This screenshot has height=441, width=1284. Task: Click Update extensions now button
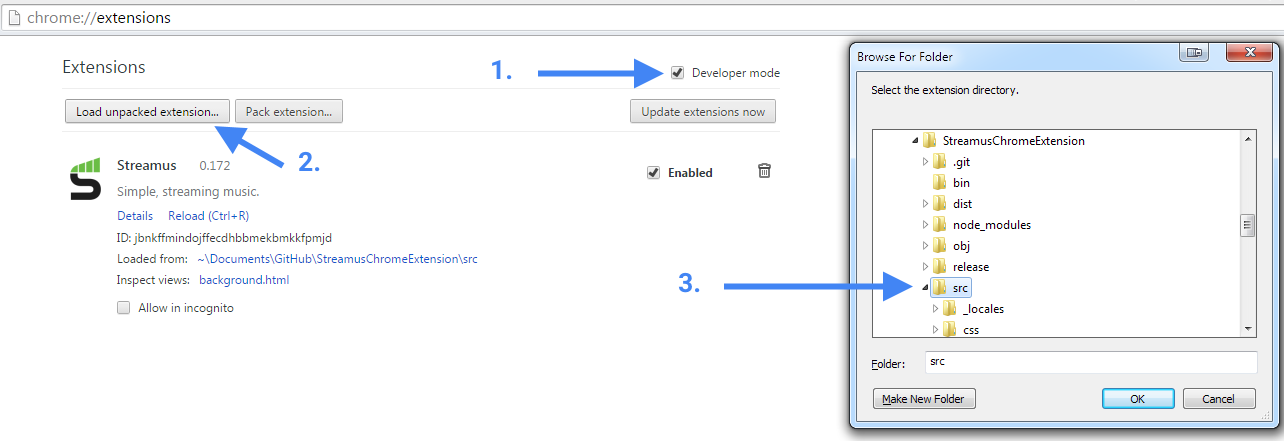coord(703,111)
